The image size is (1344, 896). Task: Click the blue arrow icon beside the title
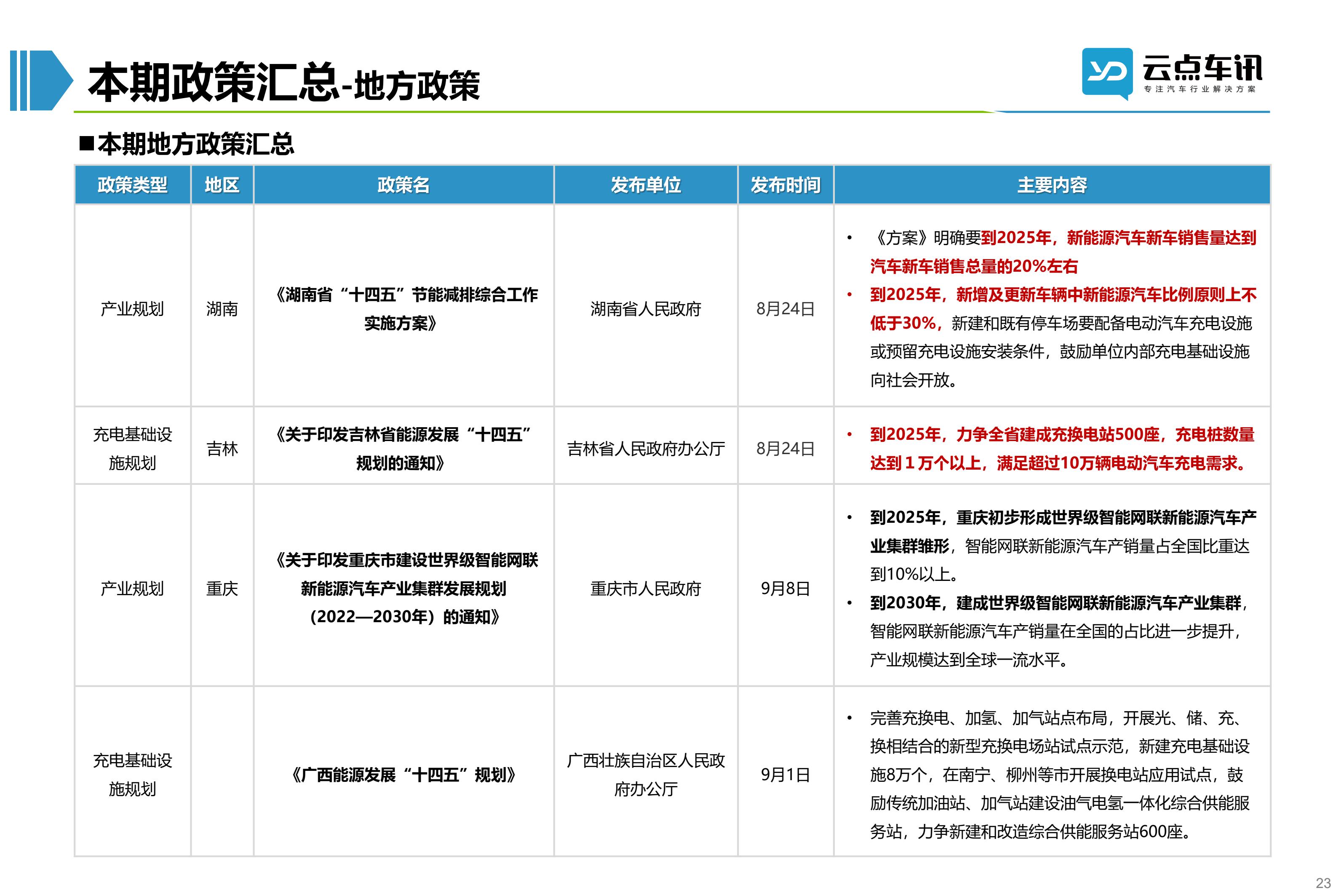click(42, 80)
